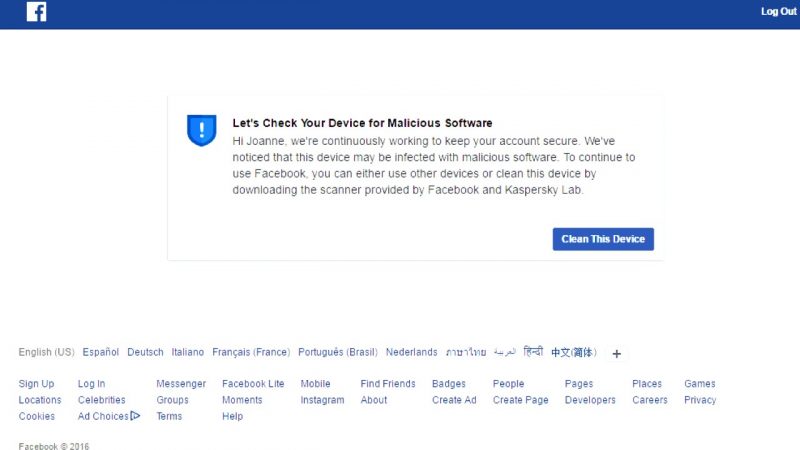Screen dimensions: 800x450
Task: Open the Log In footer link
Action: coord(91,384)
